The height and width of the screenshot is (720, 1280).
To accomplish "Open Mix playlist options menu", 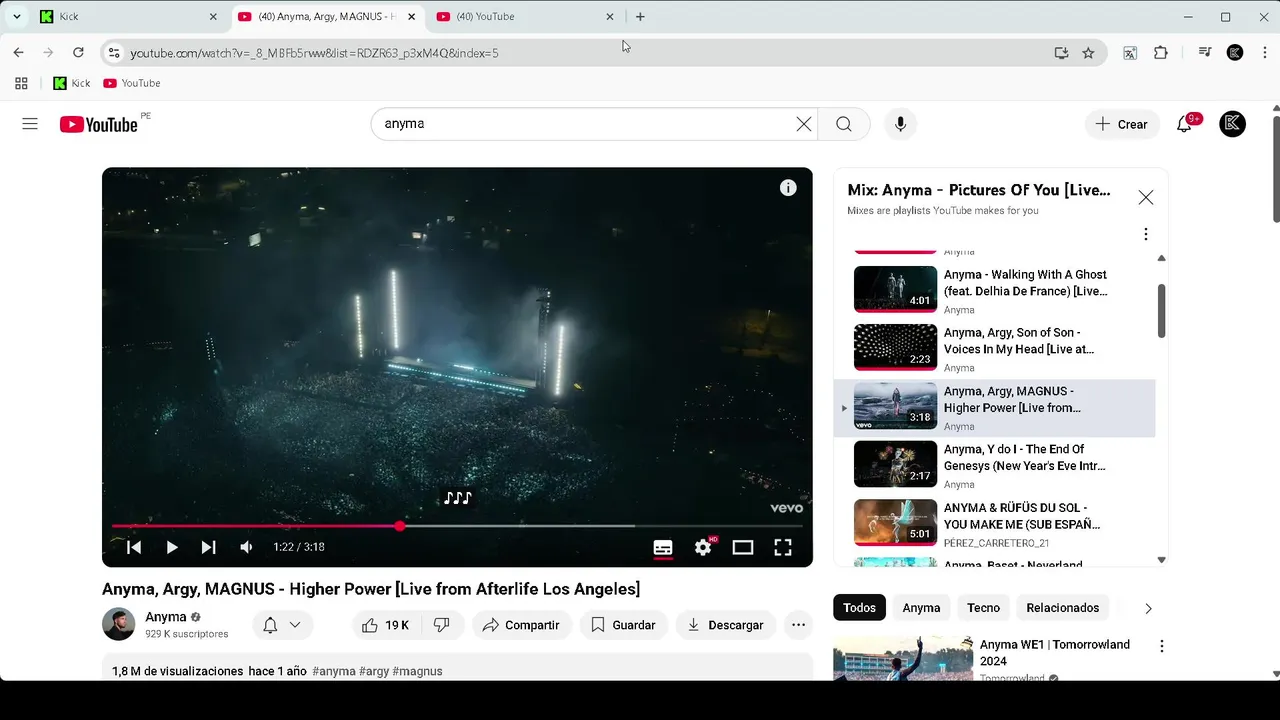I will tap(1146, 234).
